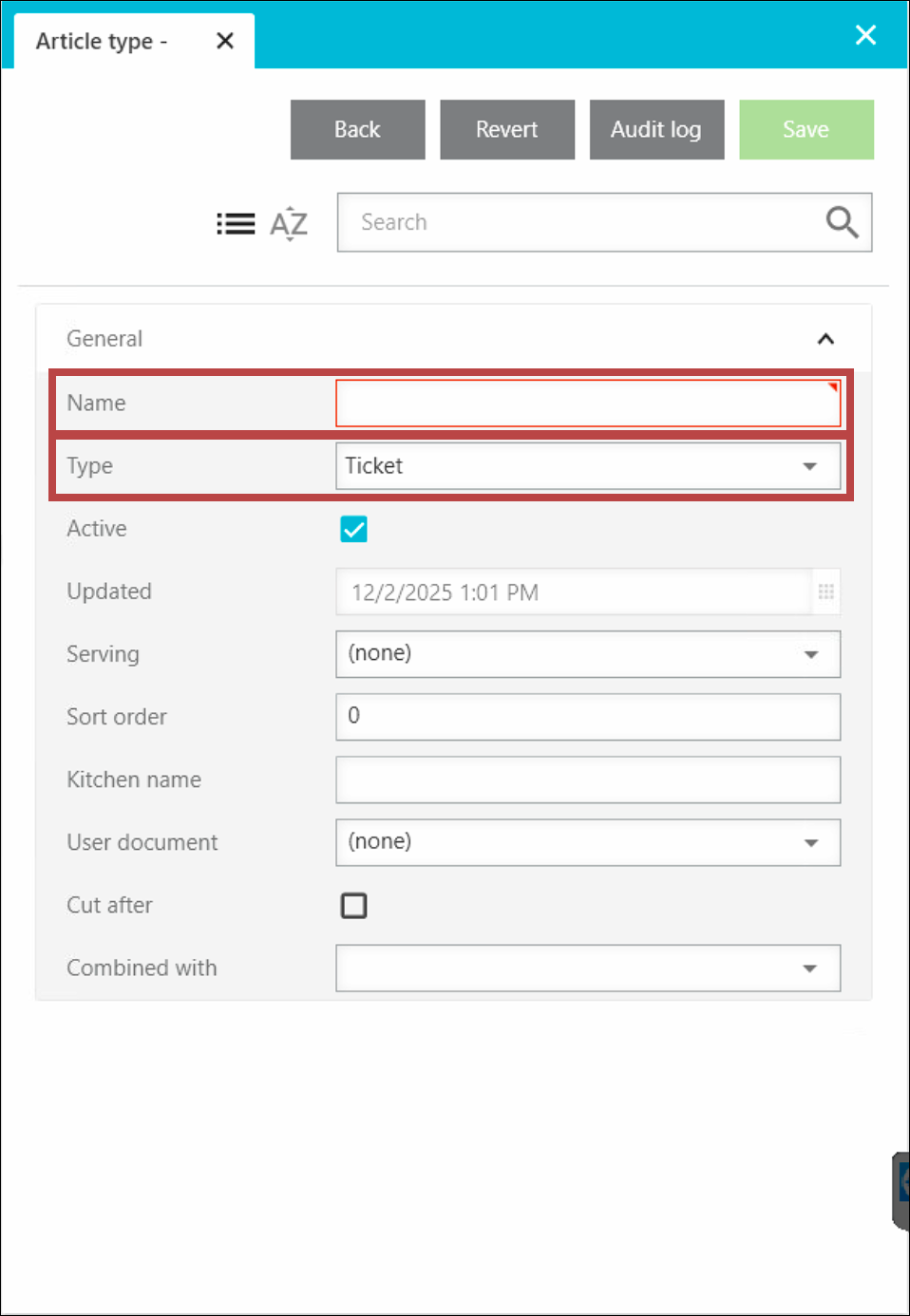The height and width of the screenshot is (1316, 910).
Task: Click into the Name input field
Action: [x=587, y=404]
